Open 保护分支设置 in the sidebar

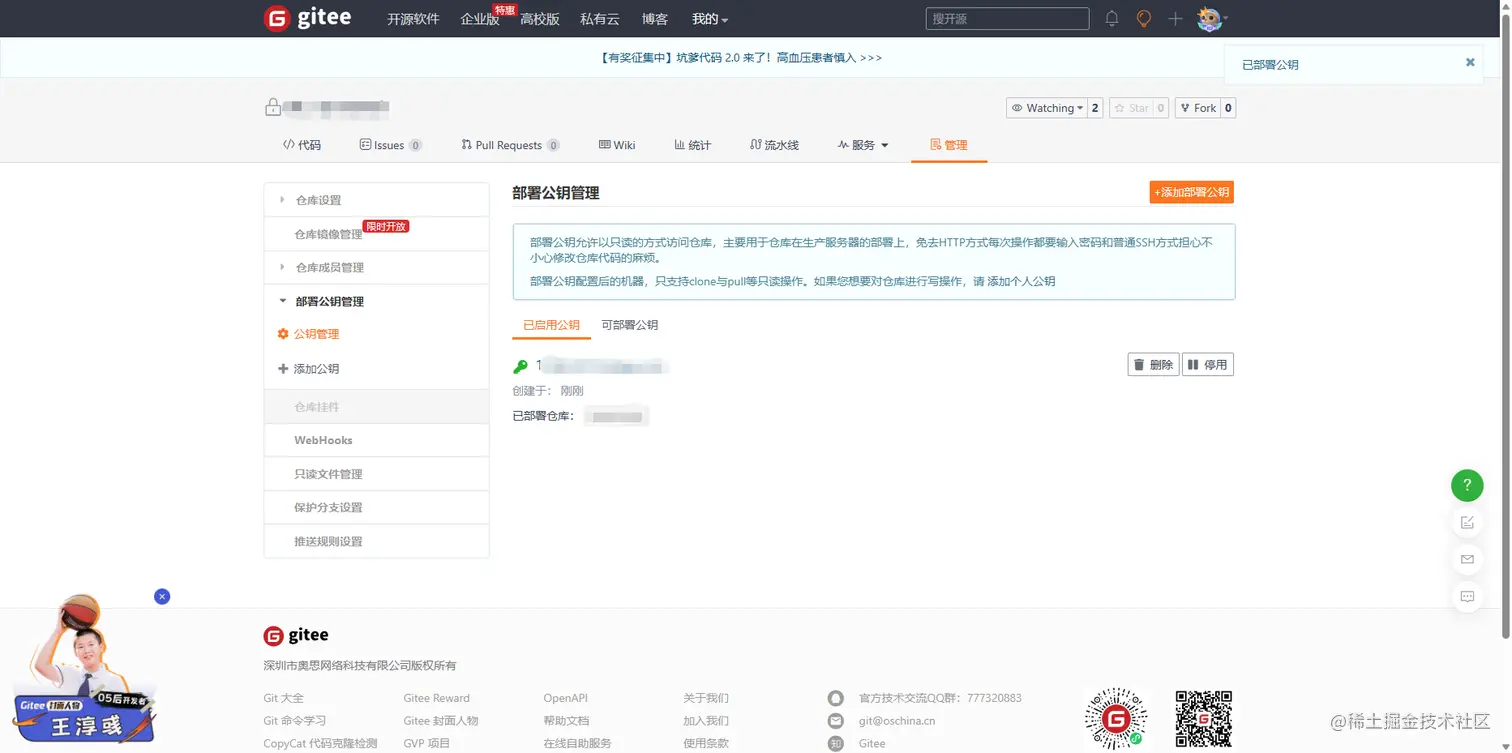pyautogui.click(x=376, y=507)
